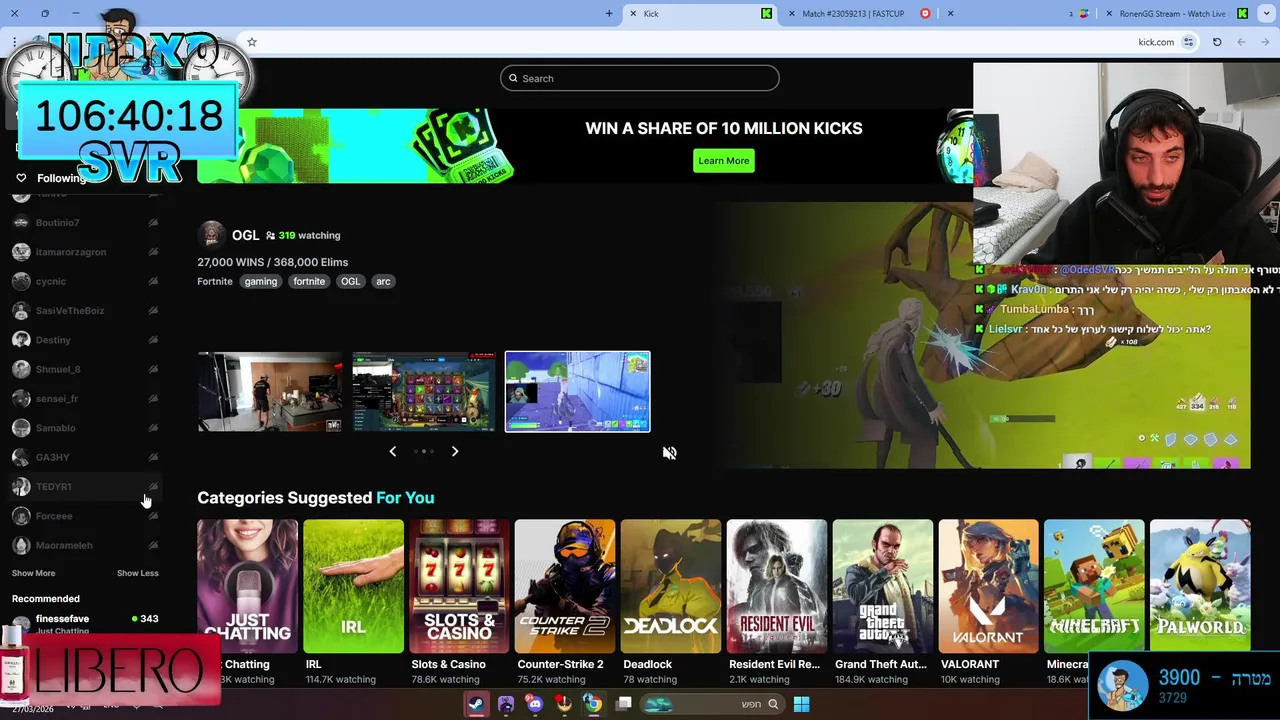Select the Fortnite category label

point(215,281)
